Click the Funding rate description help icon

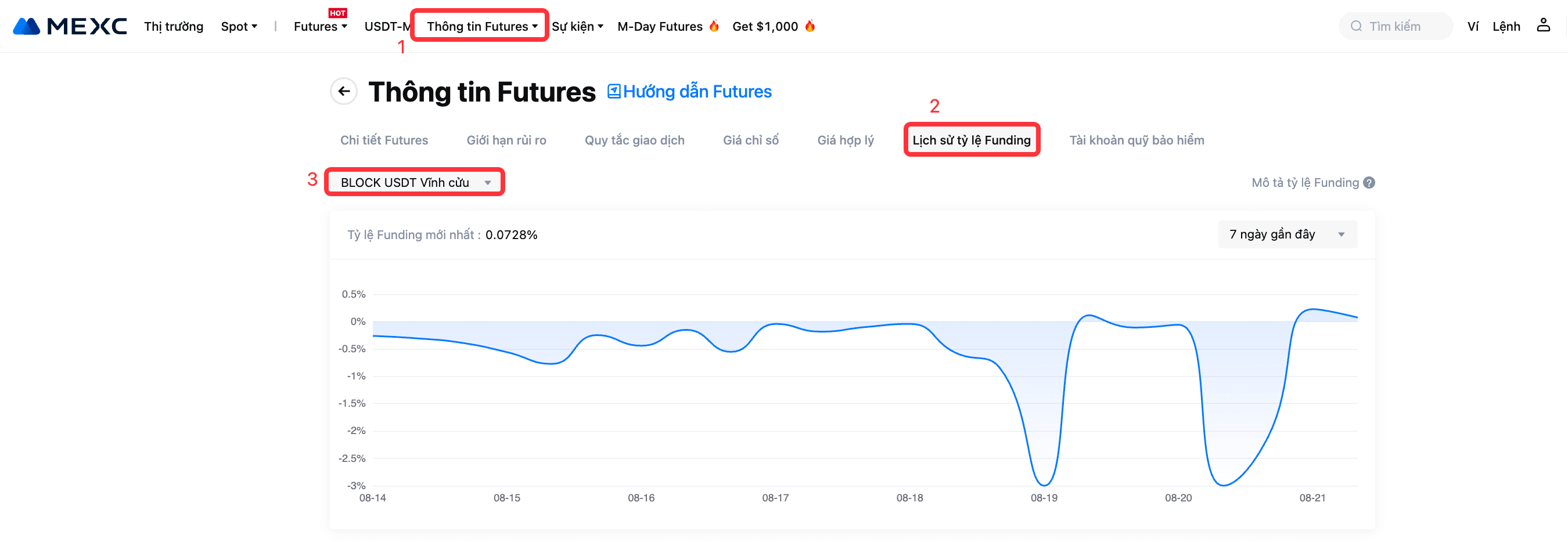(x=1369, y=182)
